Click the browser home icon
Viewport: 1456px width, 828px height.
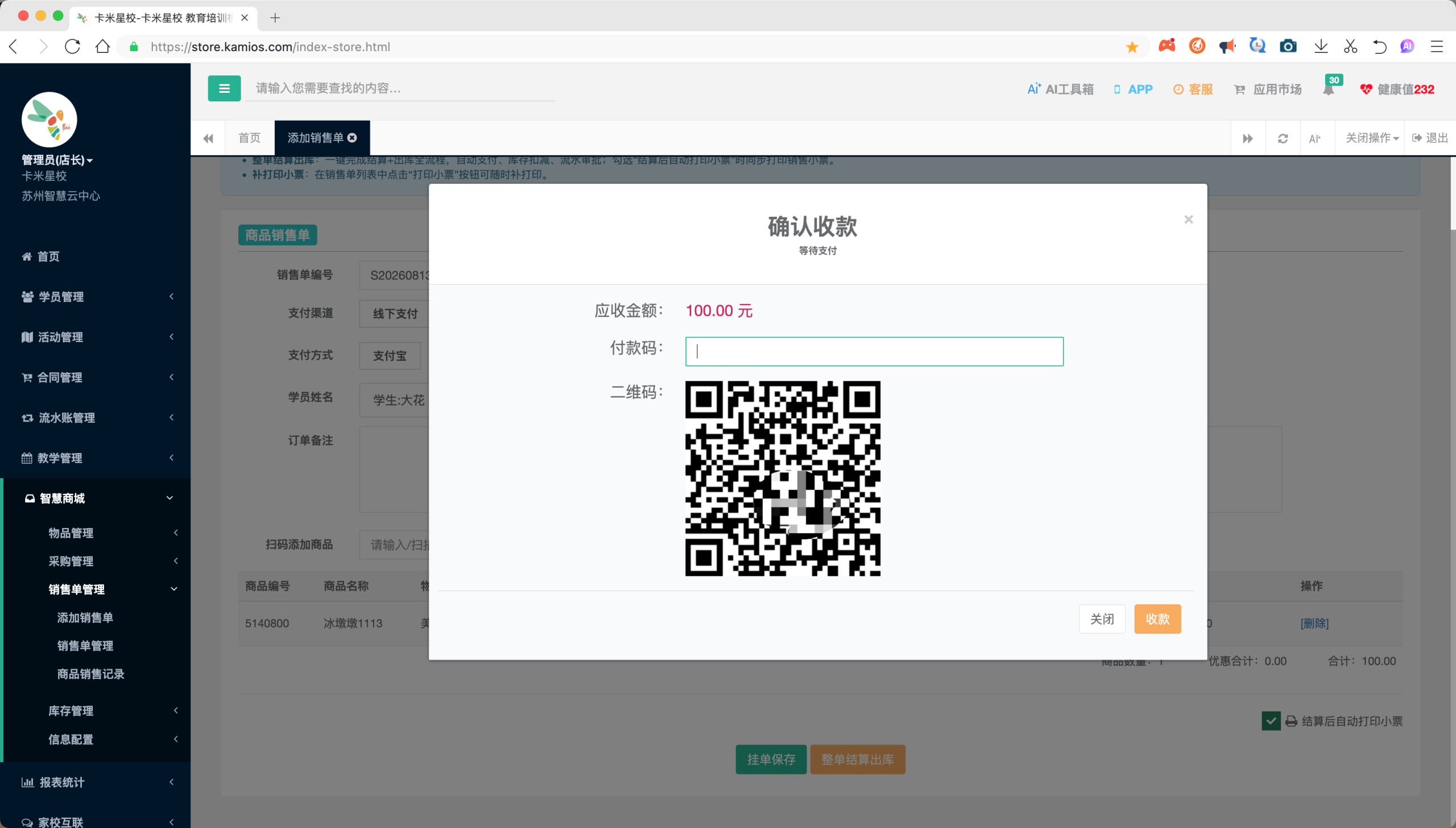coord(102,47)
